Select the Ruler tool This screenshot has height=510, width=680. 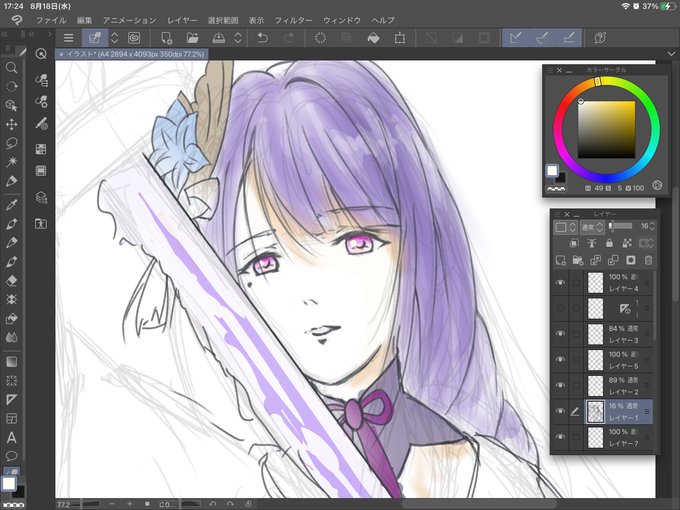(x=11, y=399)
